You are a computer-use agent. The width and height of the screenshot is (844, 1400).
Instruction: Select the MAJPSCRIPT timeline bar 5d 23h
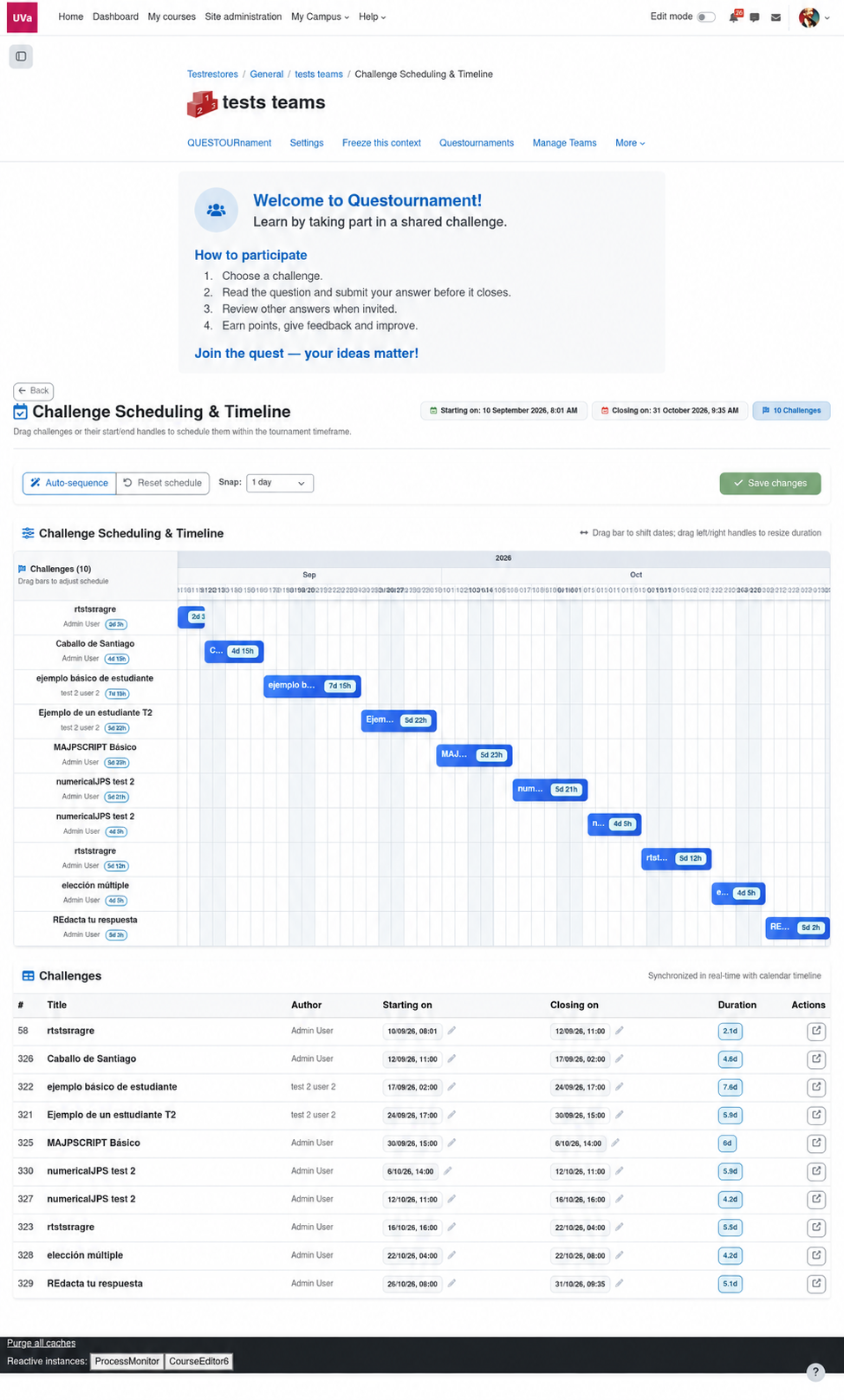click(474, 755)
